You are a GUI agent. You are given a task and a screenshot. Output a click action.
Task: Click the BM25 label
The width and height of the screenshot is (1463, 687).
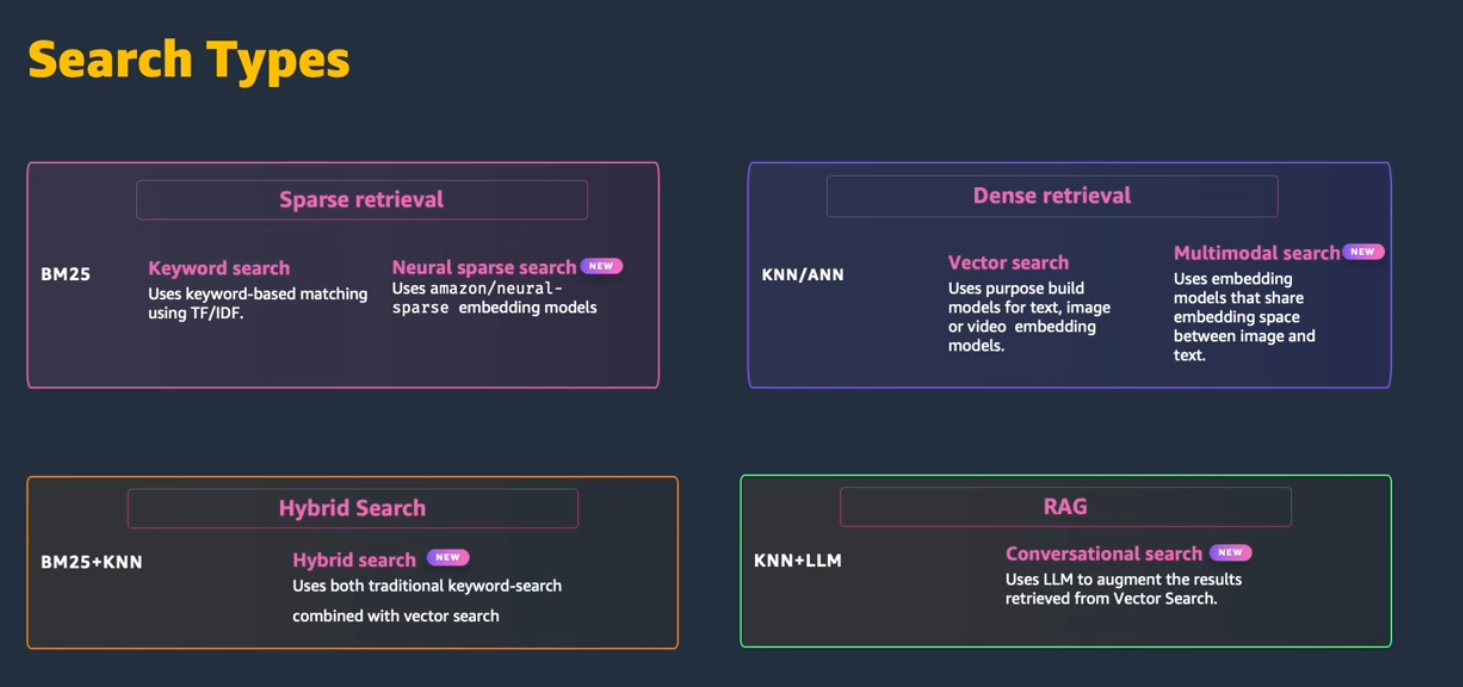[x=66, y=274]
